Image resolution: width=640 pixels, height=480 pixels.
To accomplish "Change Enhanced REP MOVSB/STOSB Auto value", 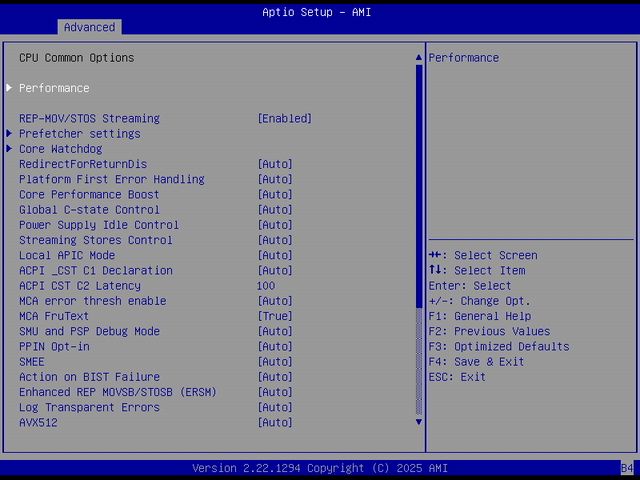I will [x=275, y=392].
